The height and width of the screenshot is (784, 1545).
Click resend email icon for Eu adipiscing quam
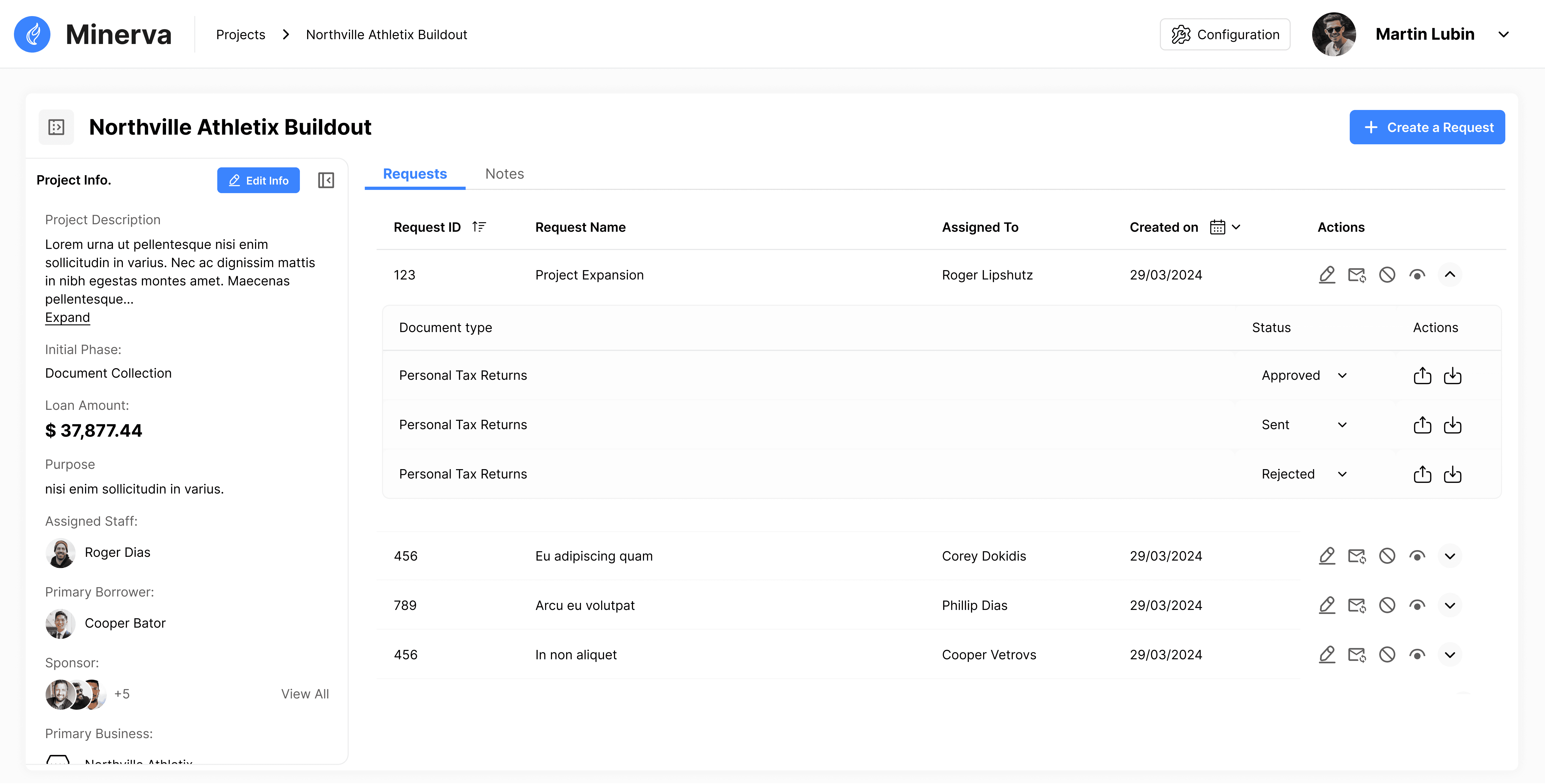[x=1357, y=556]
